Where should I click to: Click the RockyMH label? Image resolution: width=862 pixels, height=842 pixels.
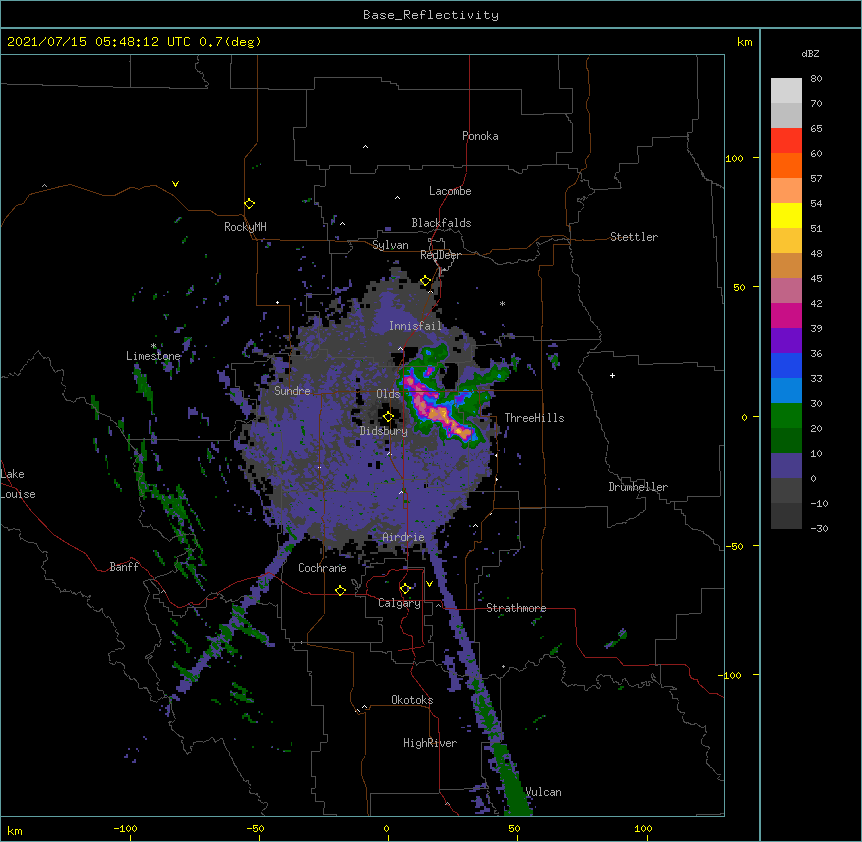tap(245, 227)
